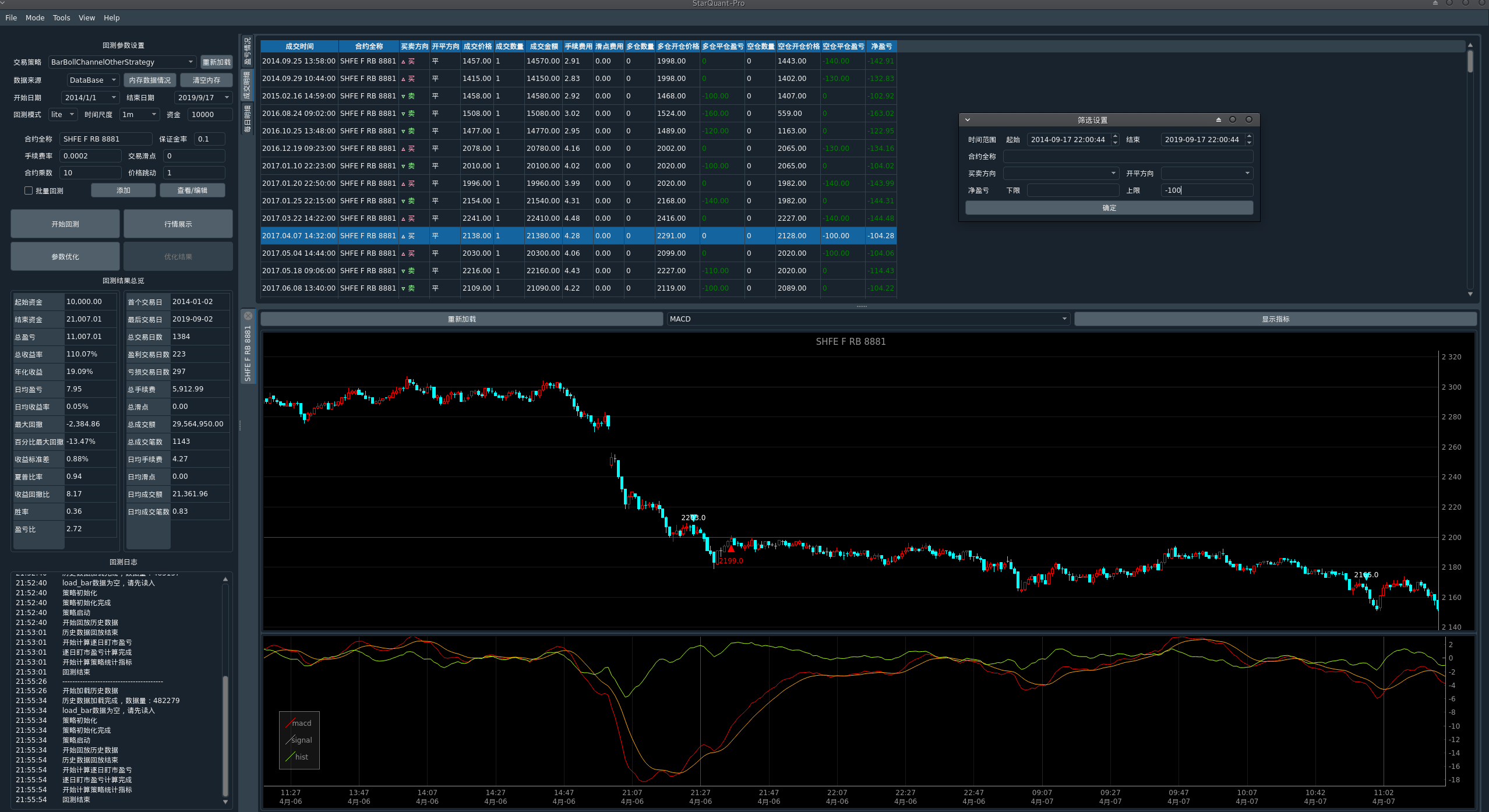Click the 结束 date spinbox down arrow
Screen dimensions: 1489x812
(x=1249, y=143)
